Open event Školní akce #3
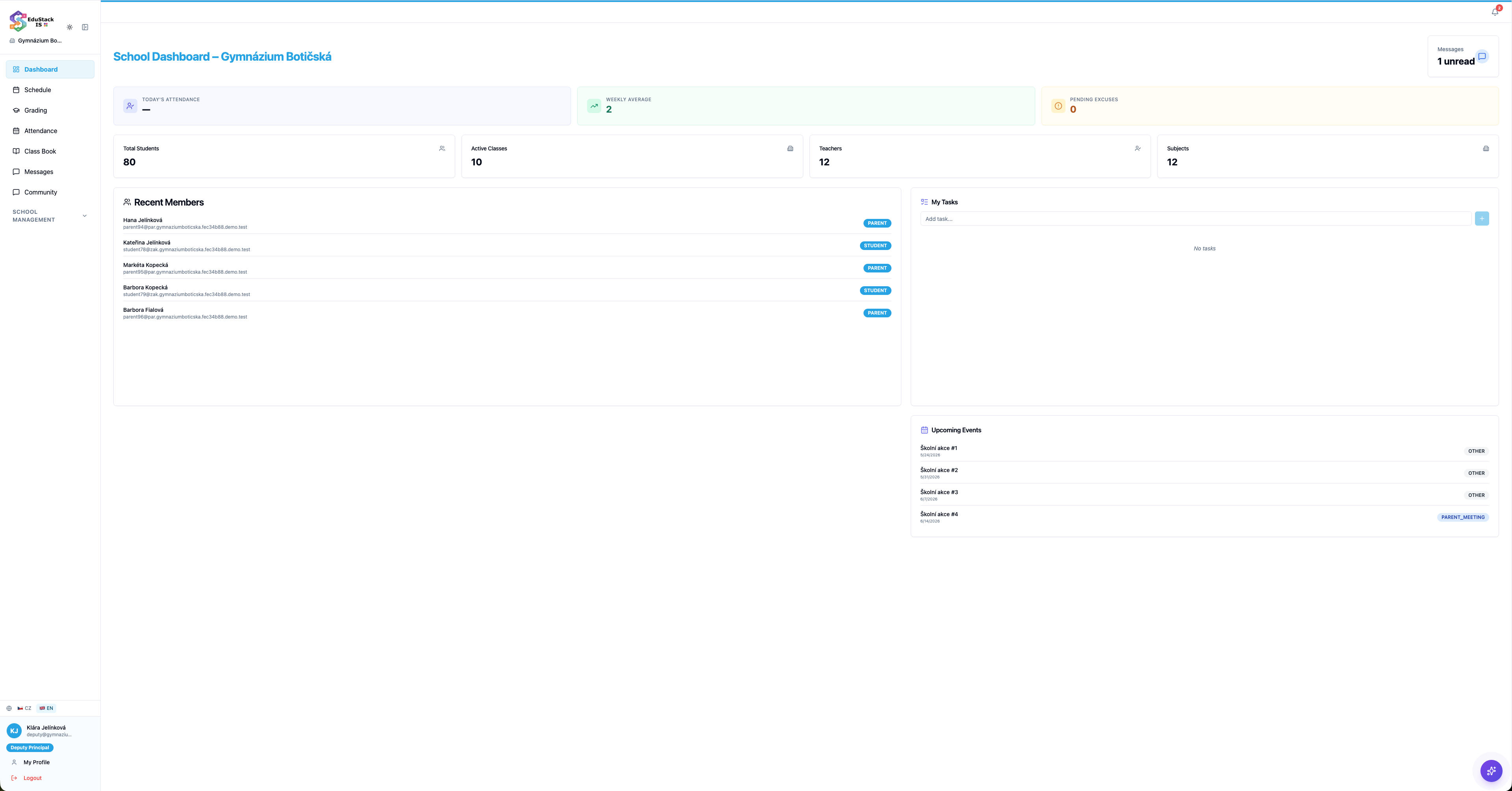Image resolution: width=1512 pixels, height=791 pixels. click(x=1204, y=495)
